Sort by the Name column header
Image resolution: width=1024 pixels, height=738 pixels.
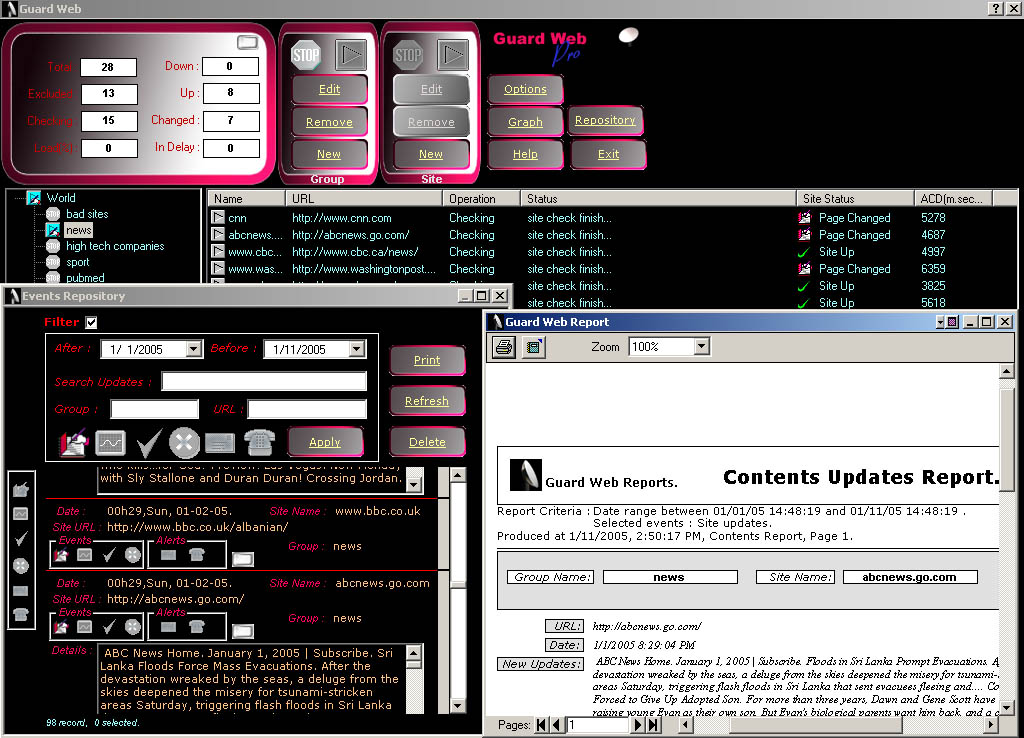[x=246, y=199]
